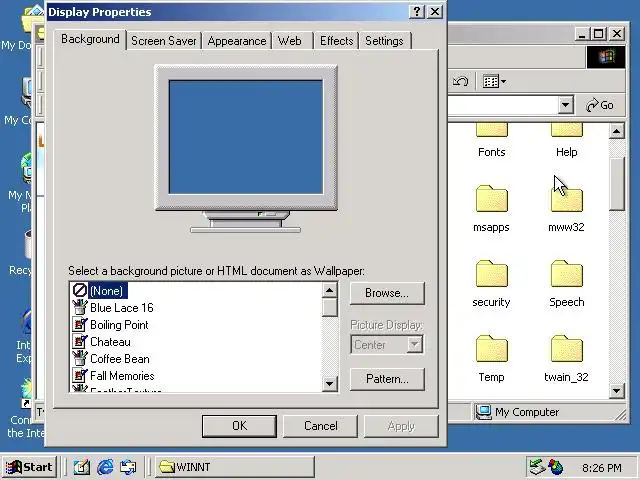Click the monitor preview image
This screenshot has height=480, width=640.
246,149
